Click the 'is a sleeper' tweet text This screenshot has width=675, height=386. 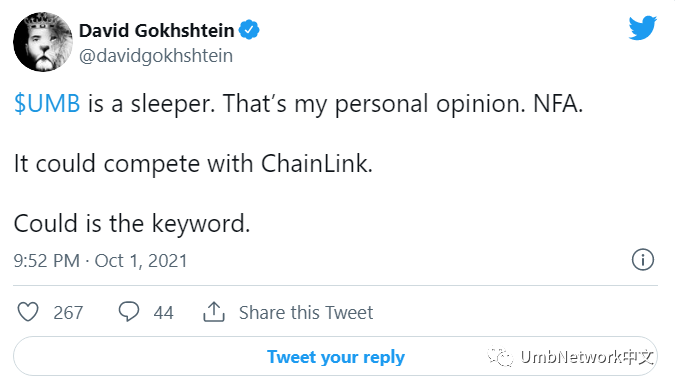pyautogui.click(x=152, y=104)
